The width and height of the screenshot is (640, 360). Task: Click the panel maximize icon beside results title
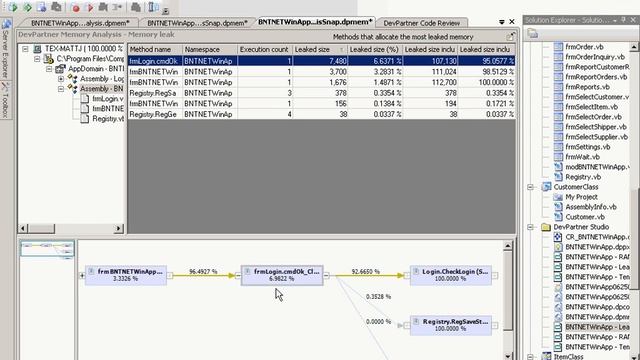click(510, 37)
